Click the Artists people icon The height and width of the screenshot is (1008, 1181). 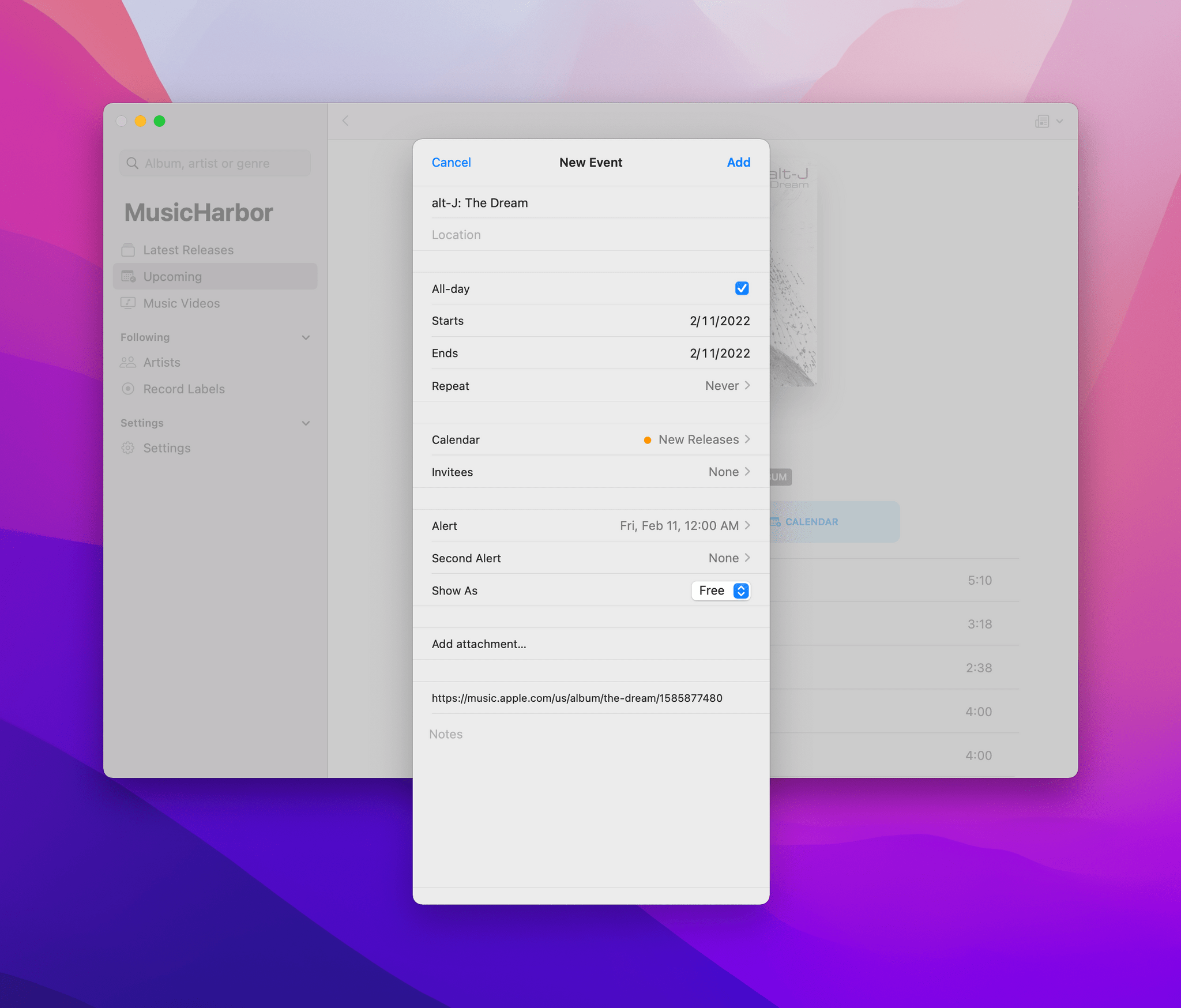[x=128, y=362]
